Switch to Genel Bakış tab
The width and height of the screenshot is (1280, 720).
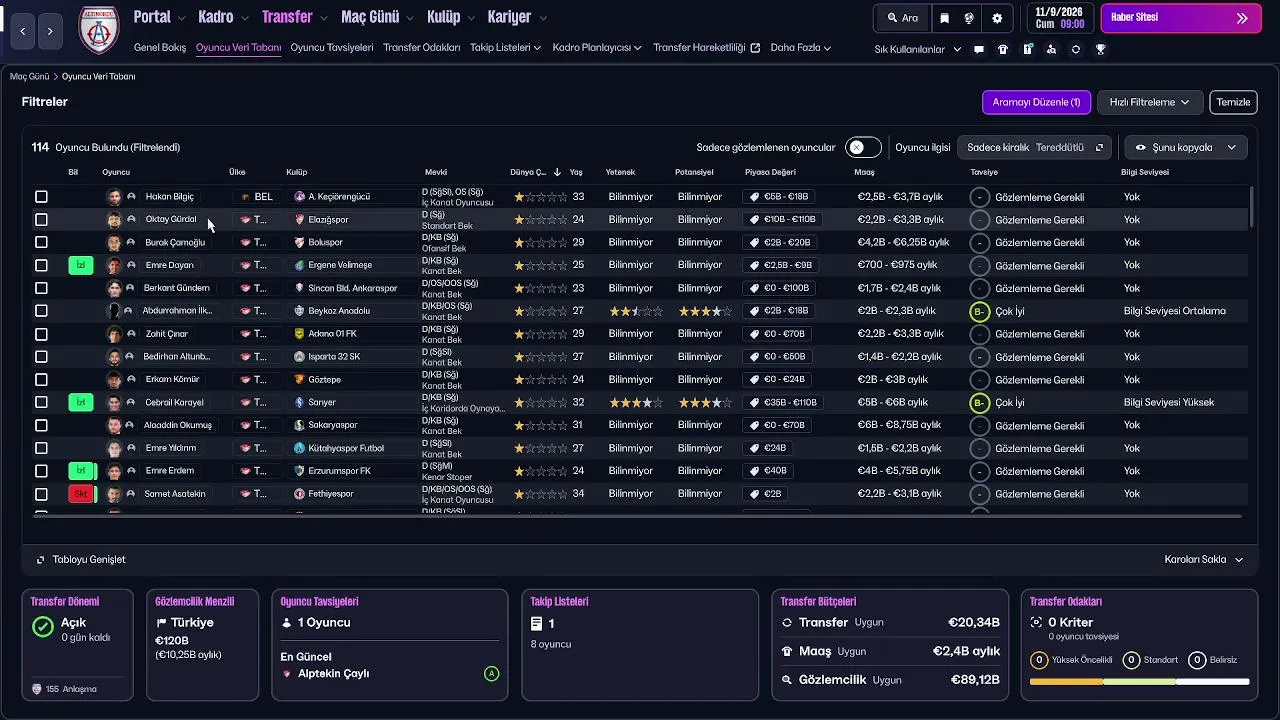tap(160, 47)
